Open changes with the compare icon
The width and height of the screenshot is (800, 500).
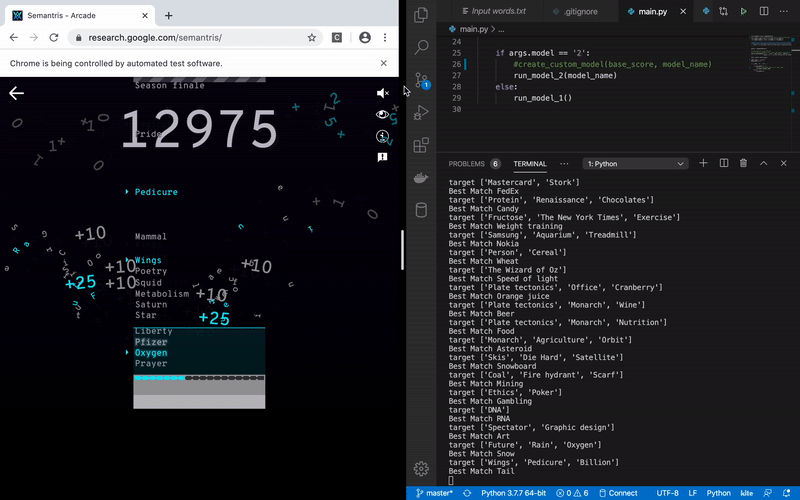723,11
